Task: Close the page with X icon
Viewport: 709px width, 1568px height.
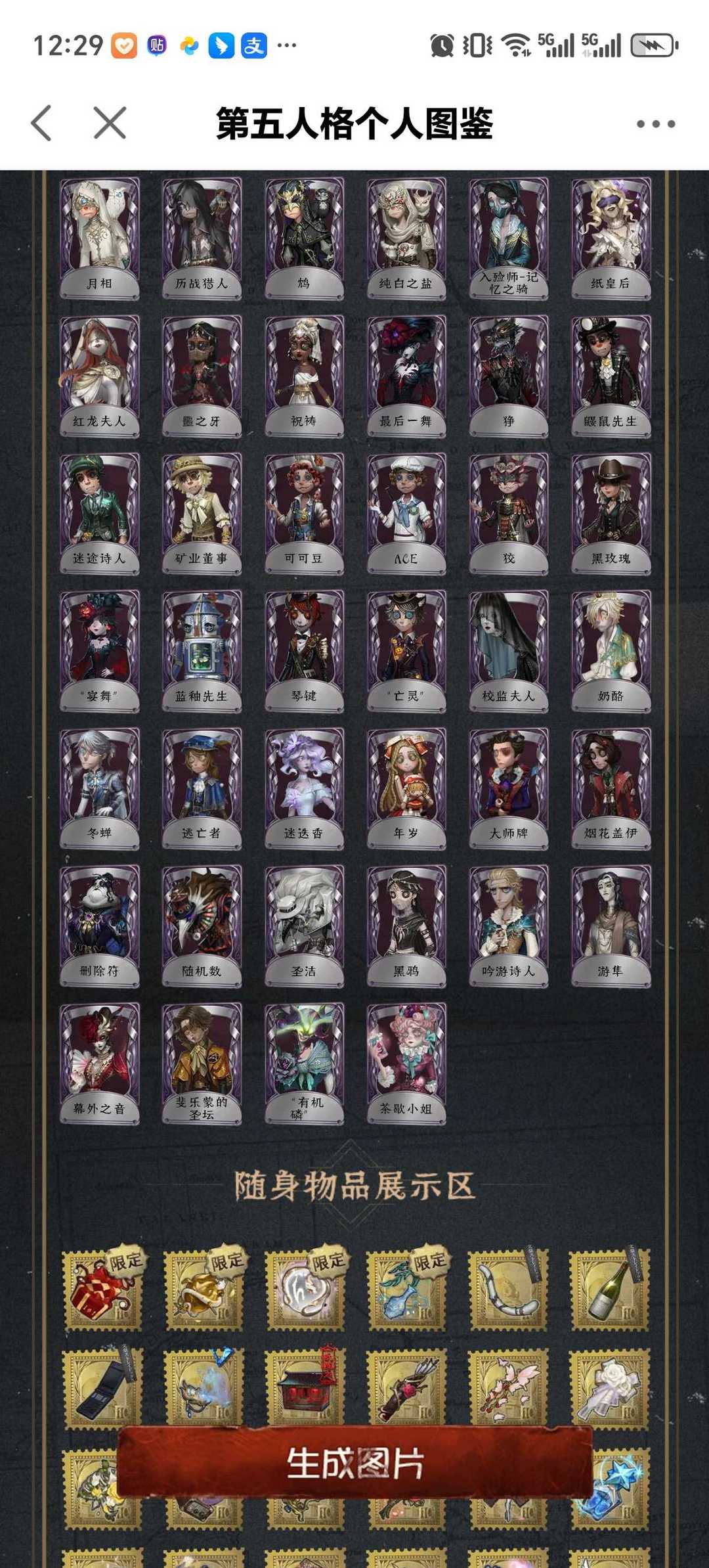Action: (110, 123)
